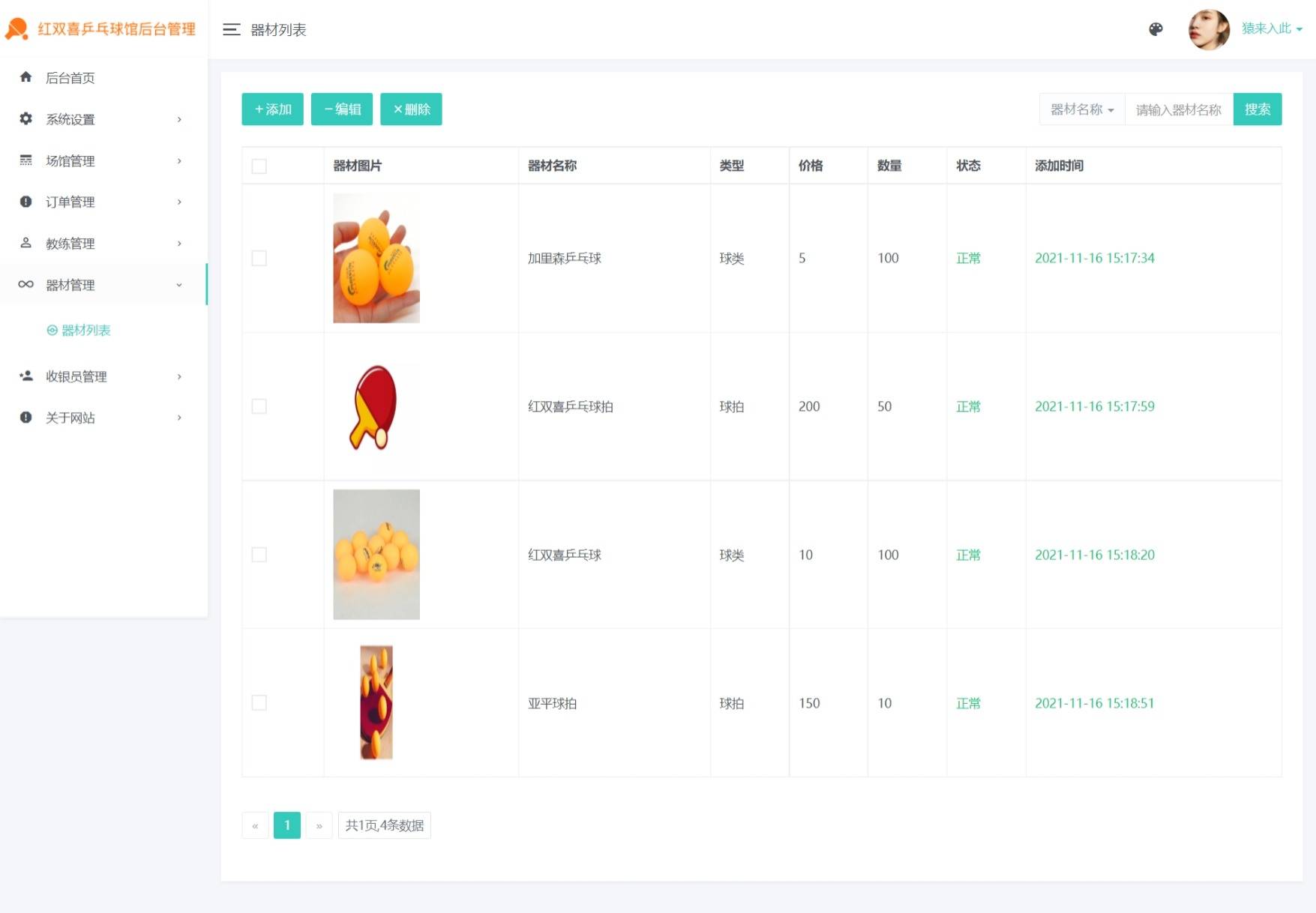The height and width of the screenshot is (913, 1316).
Task: Open the theme palette icon
Action: 1156,29
